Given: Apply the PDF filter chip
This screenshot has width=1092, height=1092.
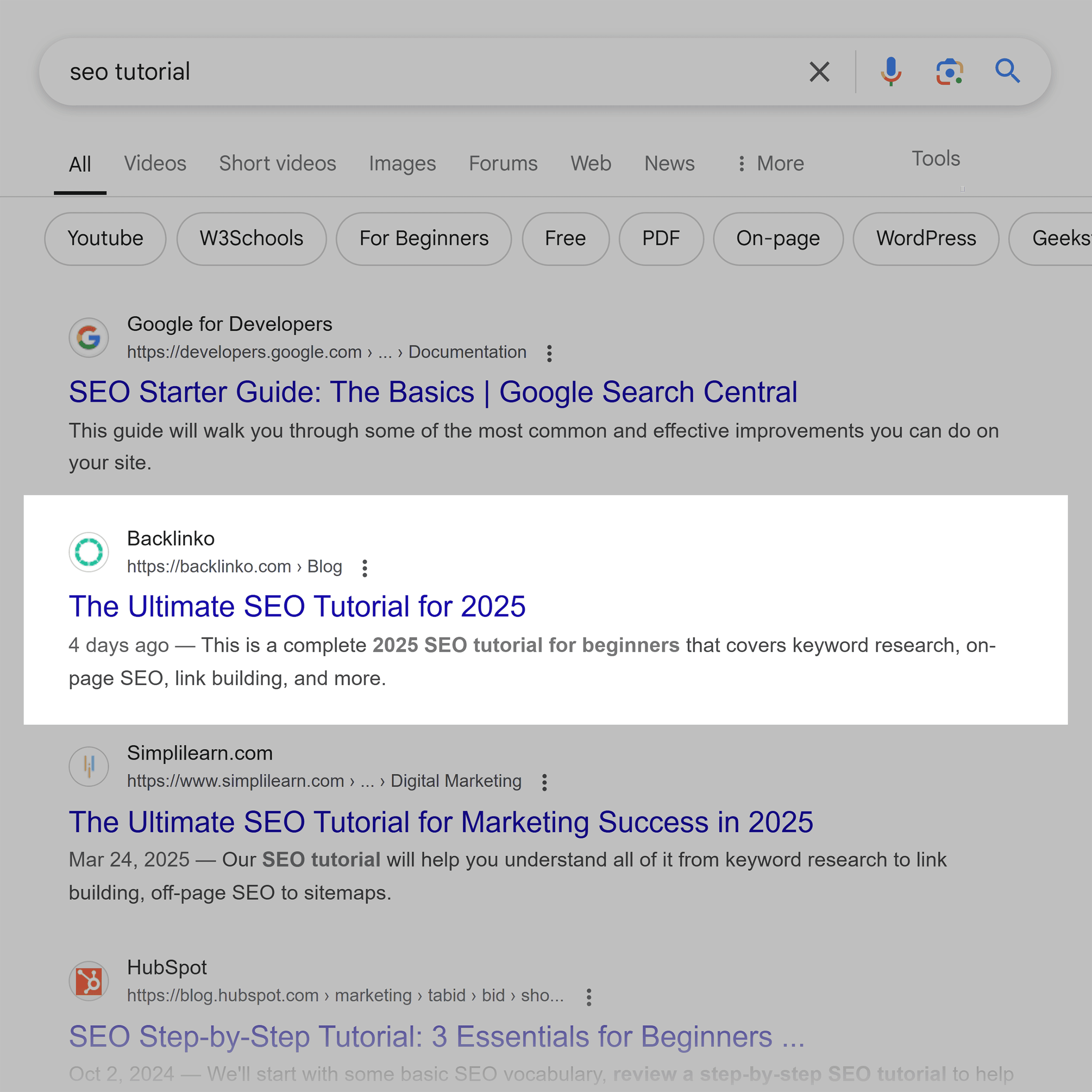Looking at the screenshot, I should pyautogui.click(x=661, y=239).
